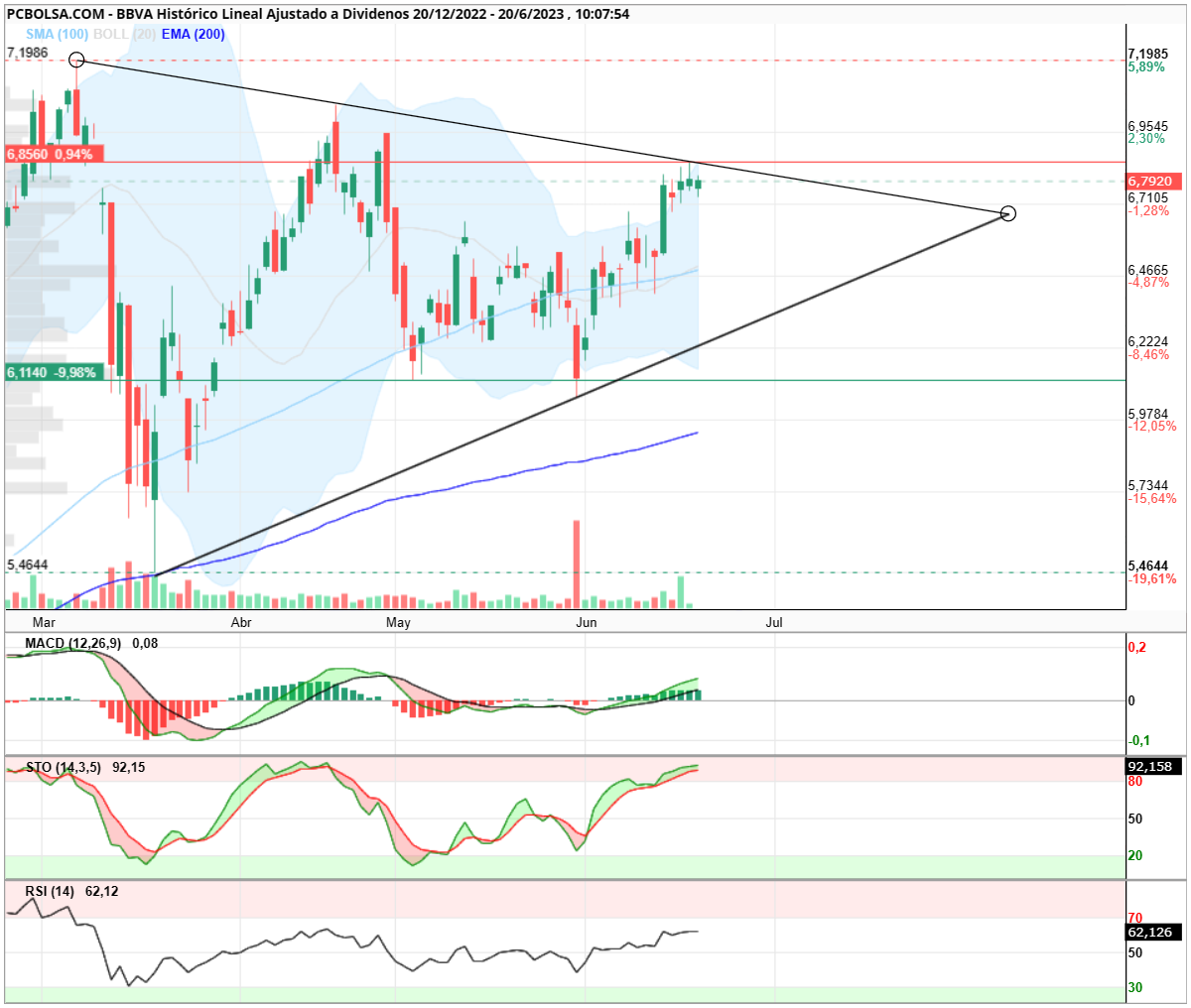1191x1008 pixels.
Task: Click the -1,28% label on the price axis
Action: coord(1148,211)
